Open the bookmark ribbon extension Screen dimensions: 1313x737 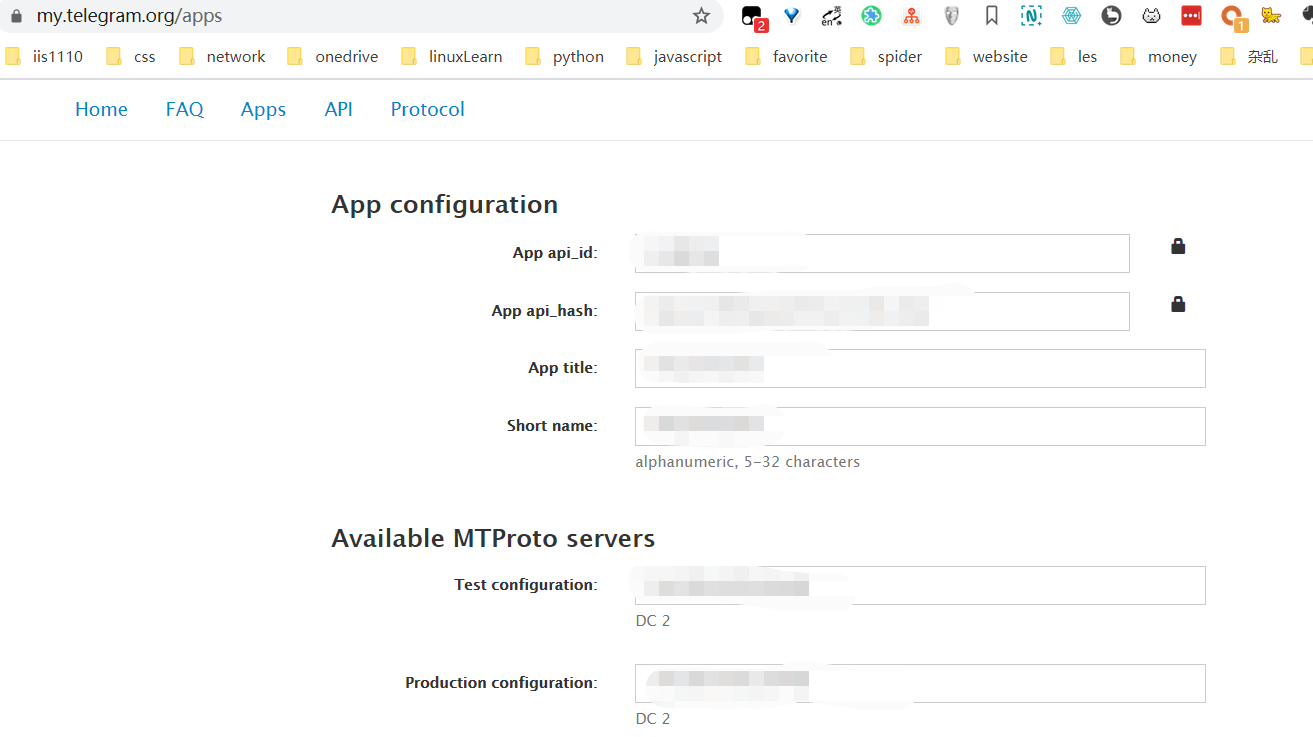991,15
